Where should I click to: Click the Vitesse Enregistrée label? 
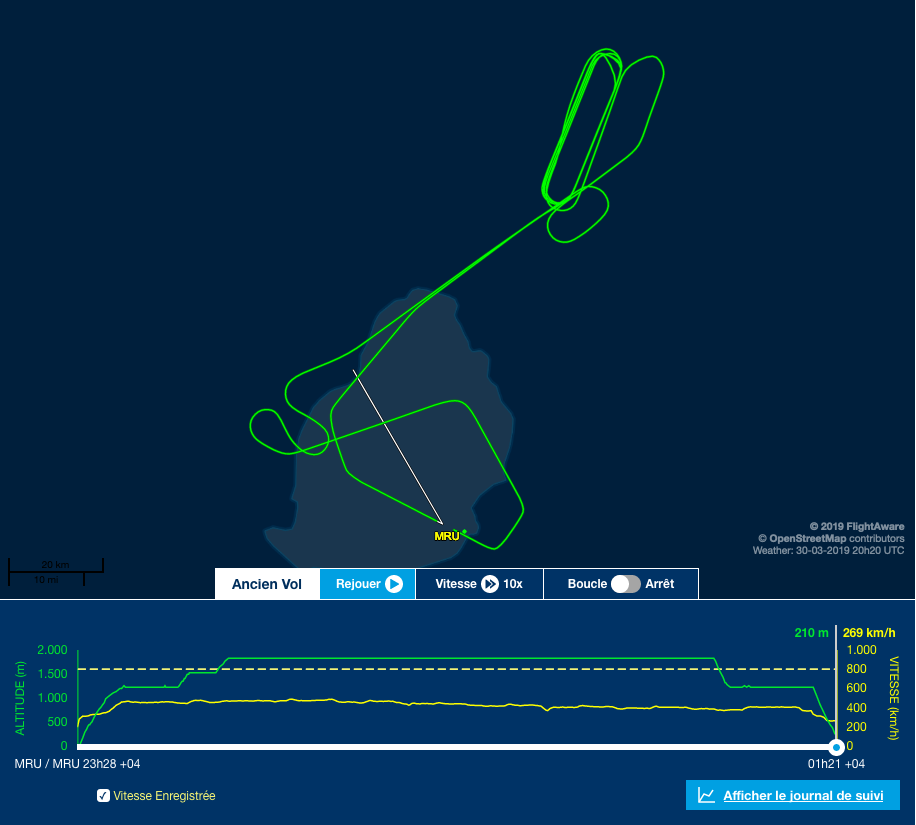click(164, 796)
